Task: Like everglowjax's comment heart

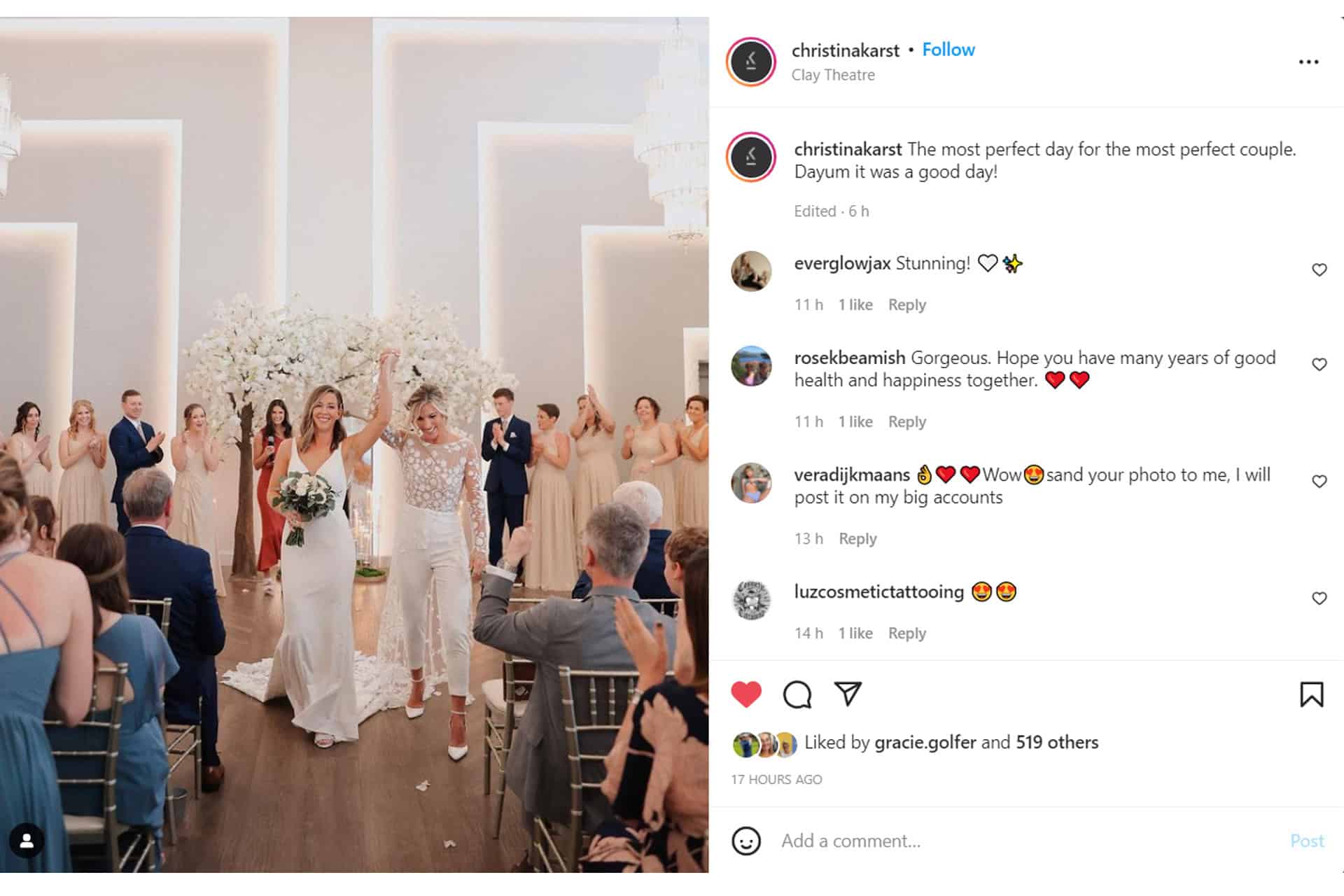Action: pyautogui.click(x=1319, y=269)
